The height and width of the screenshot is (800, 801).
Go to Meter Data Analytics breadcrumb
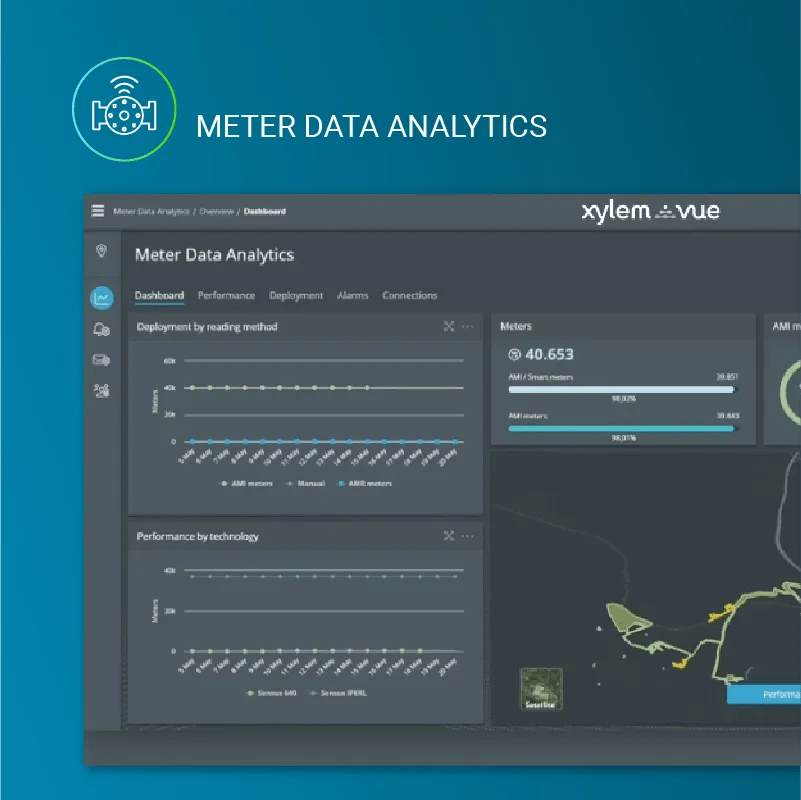tap(151, 211)
